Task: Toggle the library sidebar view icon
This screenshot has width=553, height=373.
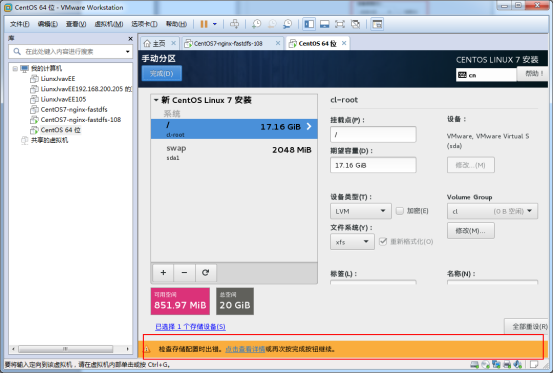Action: click(x=309, y=24)
